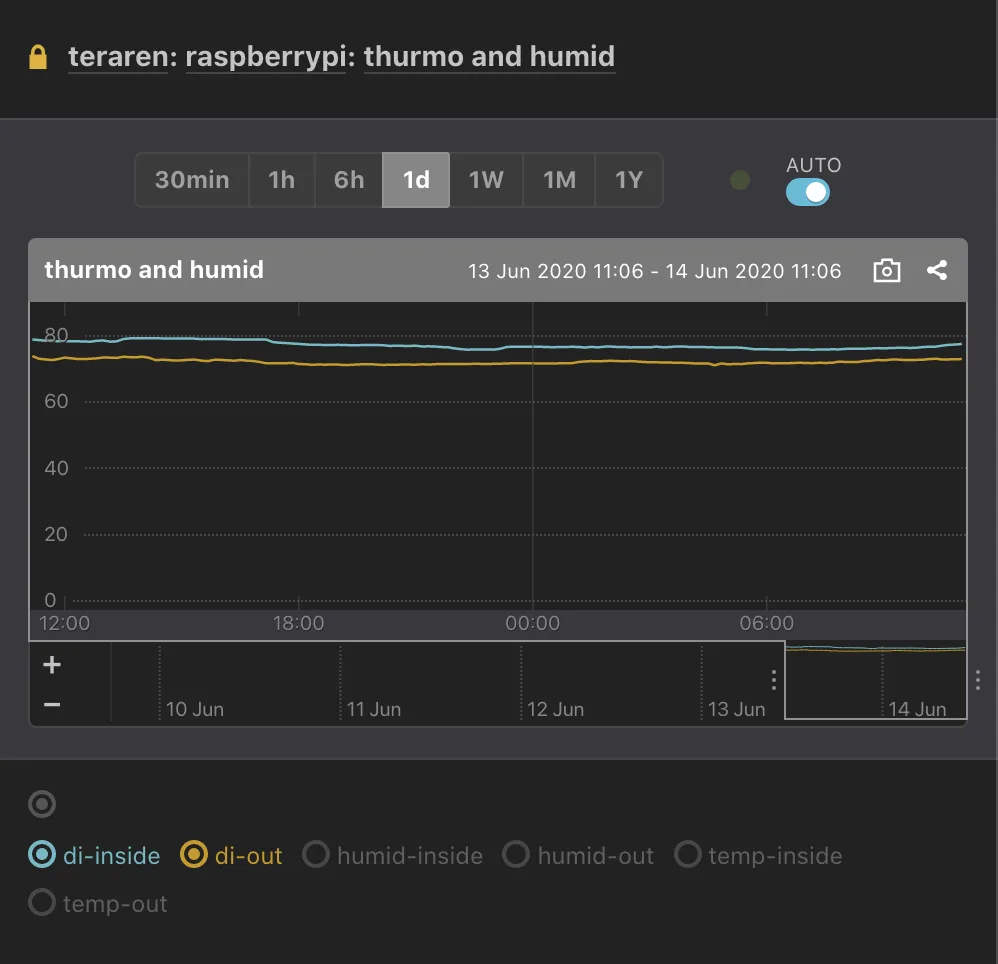Zoom out with the minus icon

52,705
